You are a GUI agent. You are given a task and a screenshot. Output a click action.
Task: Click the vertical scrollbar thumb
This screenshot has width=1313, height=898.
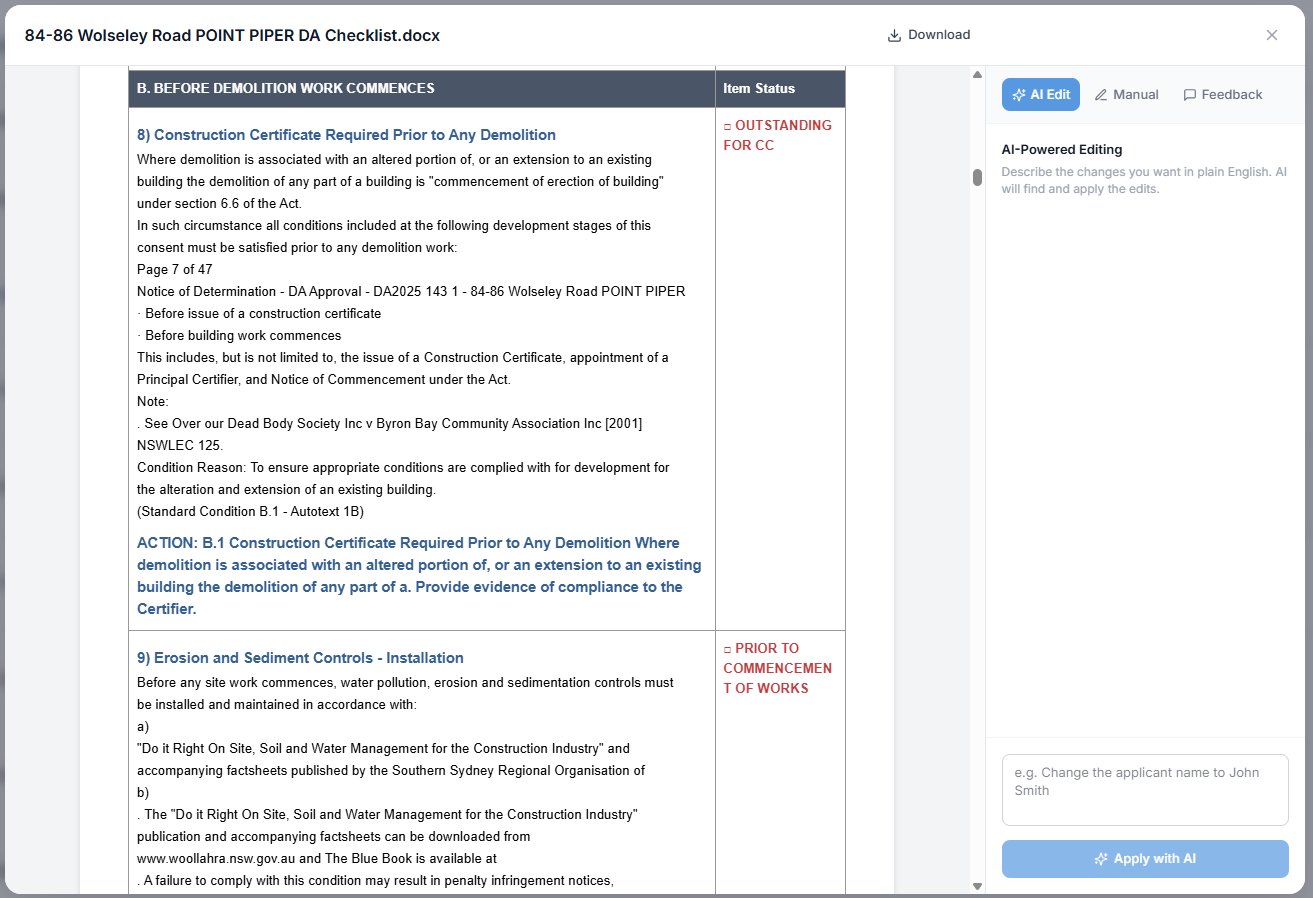(x=977, y=177)
